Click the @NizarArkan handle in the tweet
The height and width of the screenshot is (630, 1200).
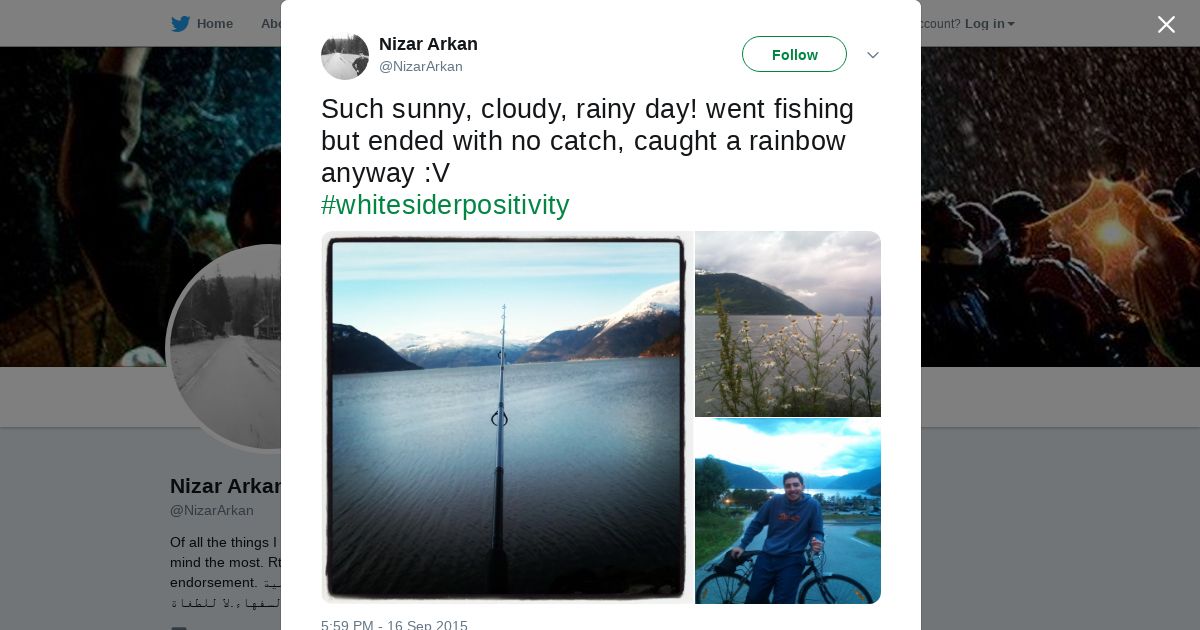click(420, 67)
